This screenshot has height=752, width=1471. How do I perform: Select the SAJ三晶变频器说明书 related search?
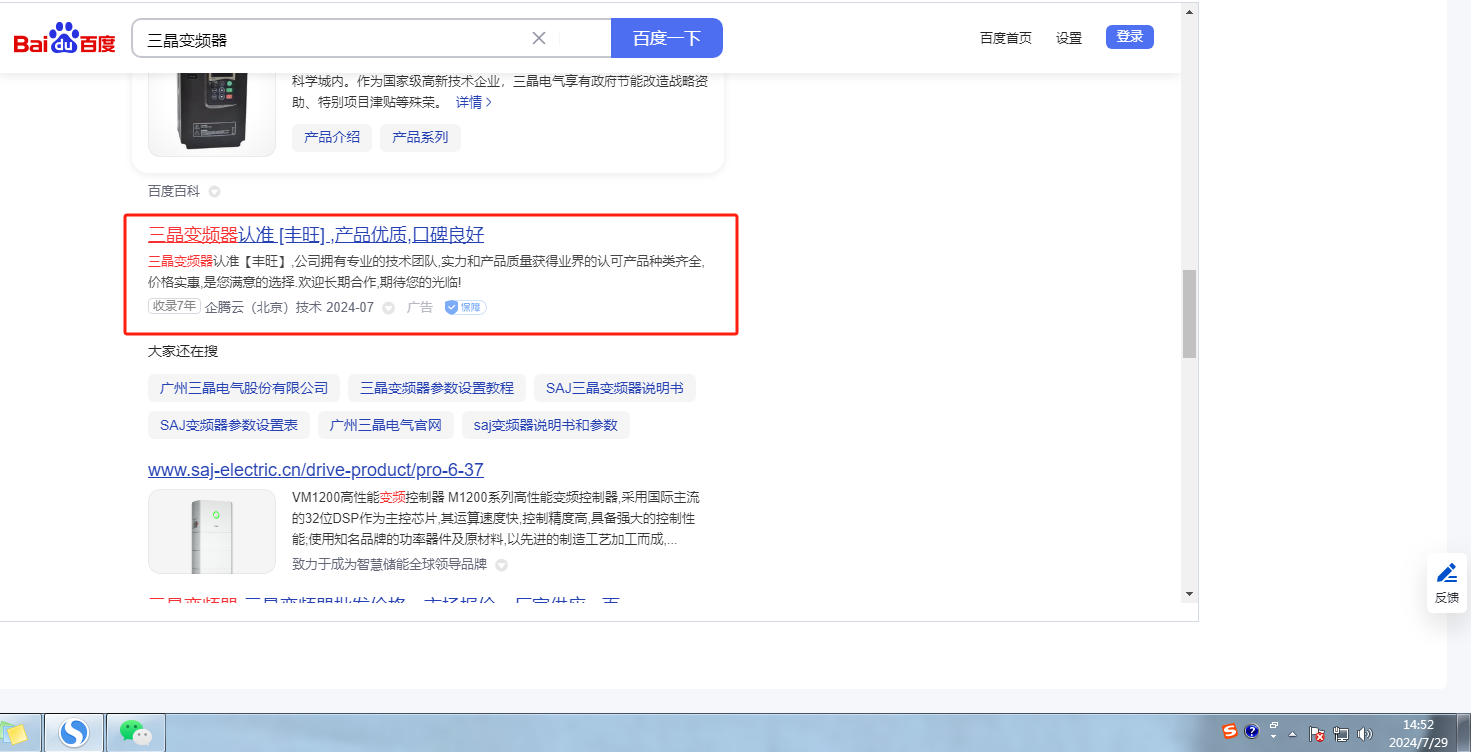coord(614,388)
